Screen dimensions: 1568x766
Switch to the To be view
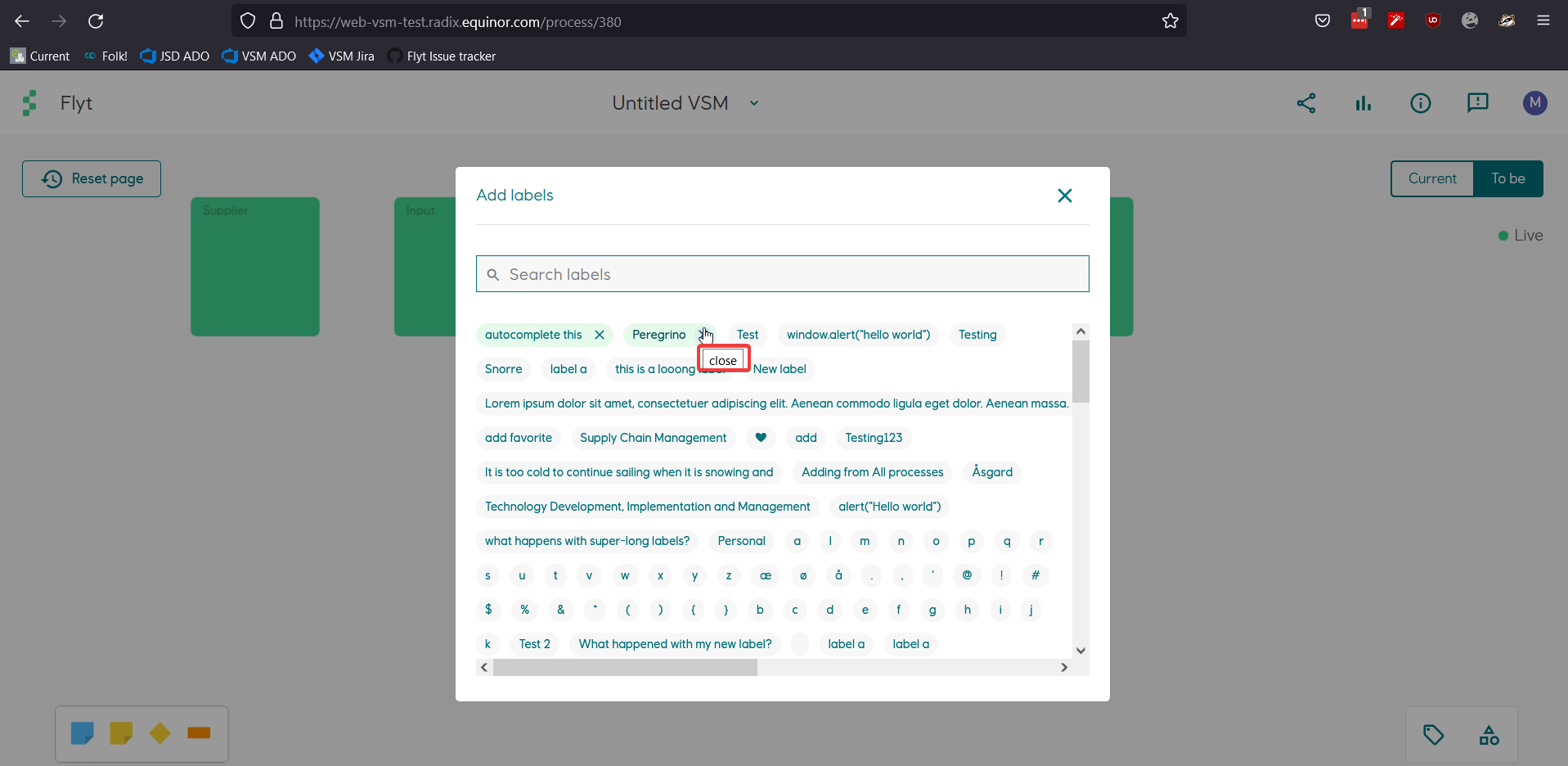click(x=1508, y=178)
